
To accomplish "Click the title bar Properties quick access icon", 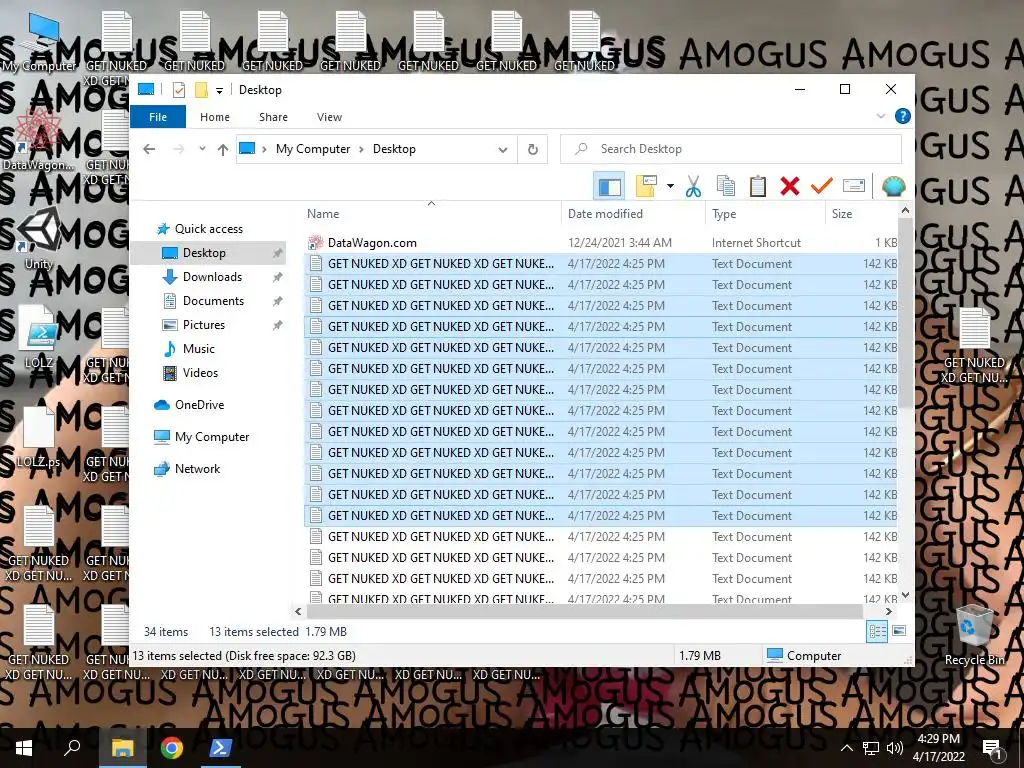I will [178, 90].
